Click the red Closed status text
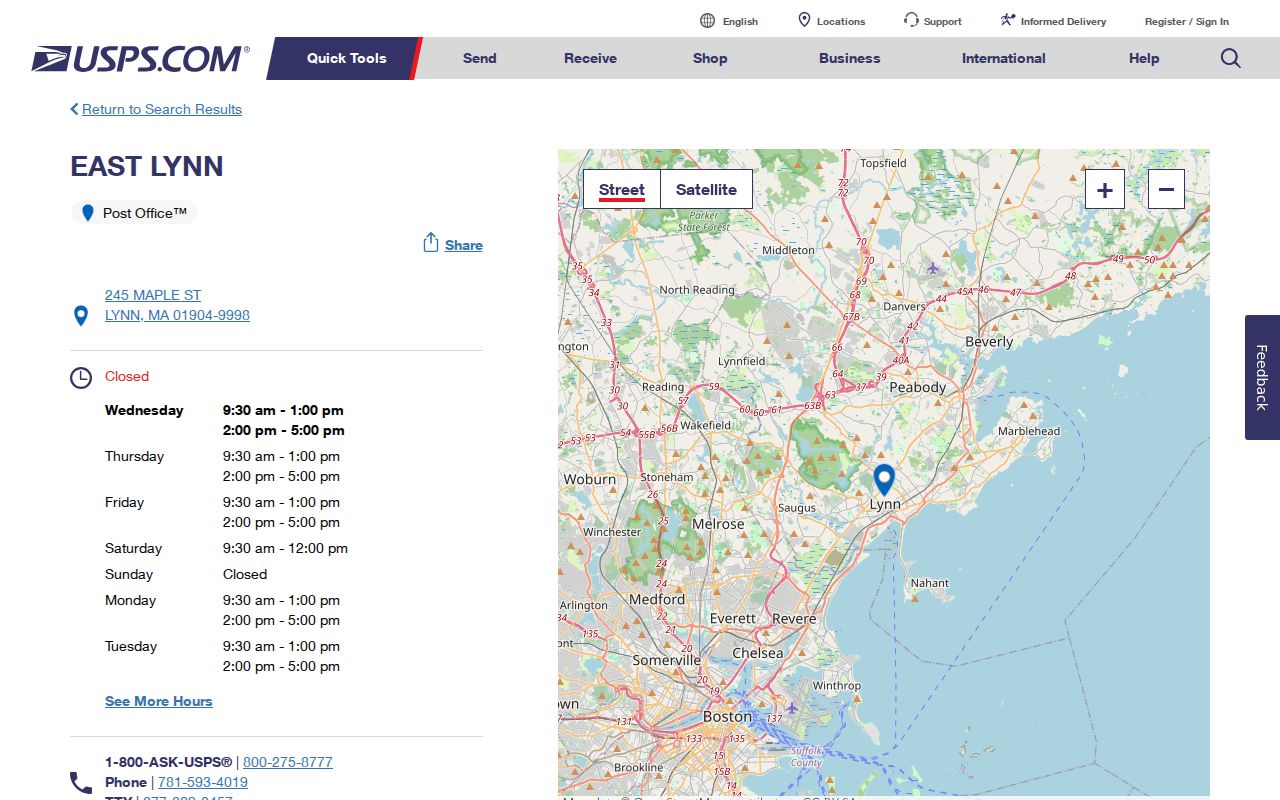This screenshot has height=800, width=1280. pyautogui.click(x=127, y=376)
